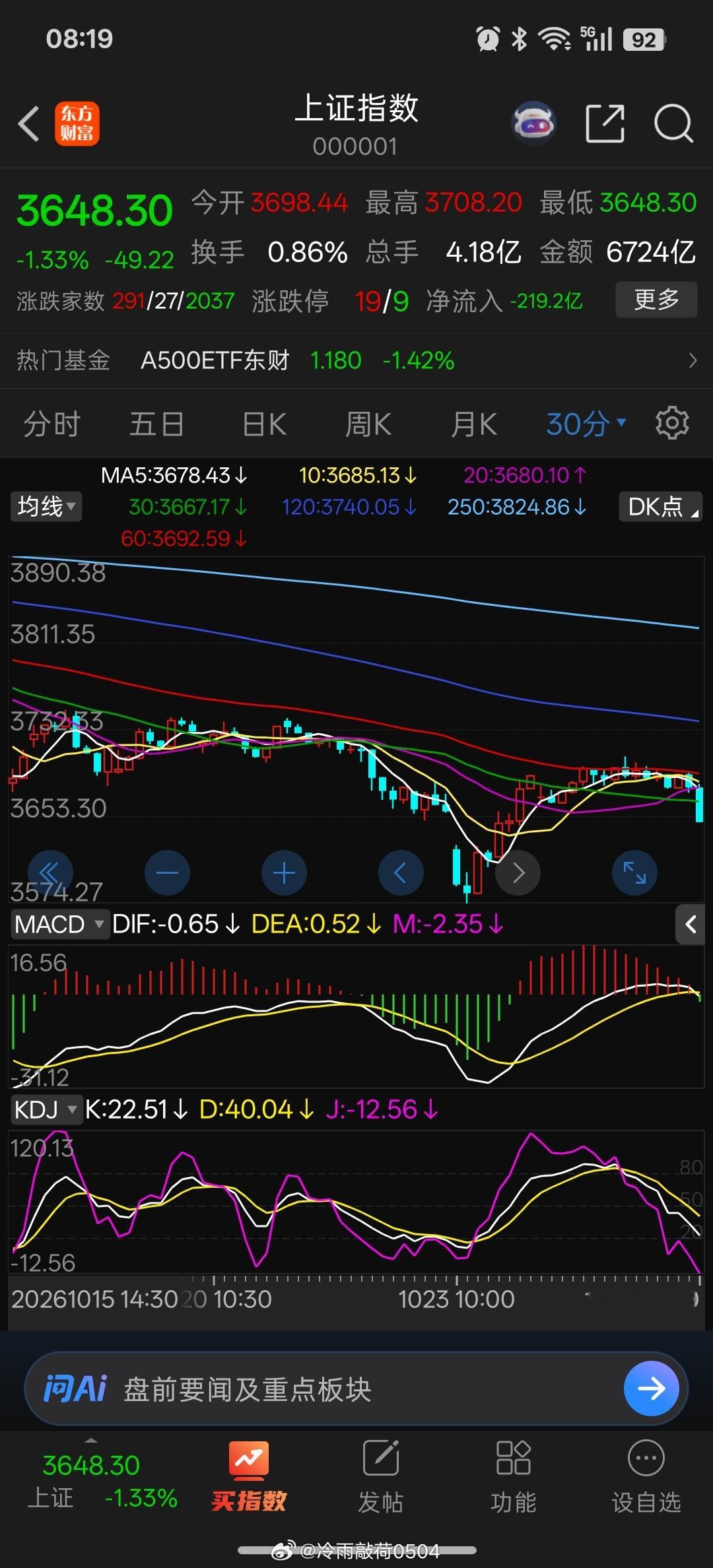Tap the 更多 button
The height and width of the screenshot is (1568, 713).
point(656,300)
